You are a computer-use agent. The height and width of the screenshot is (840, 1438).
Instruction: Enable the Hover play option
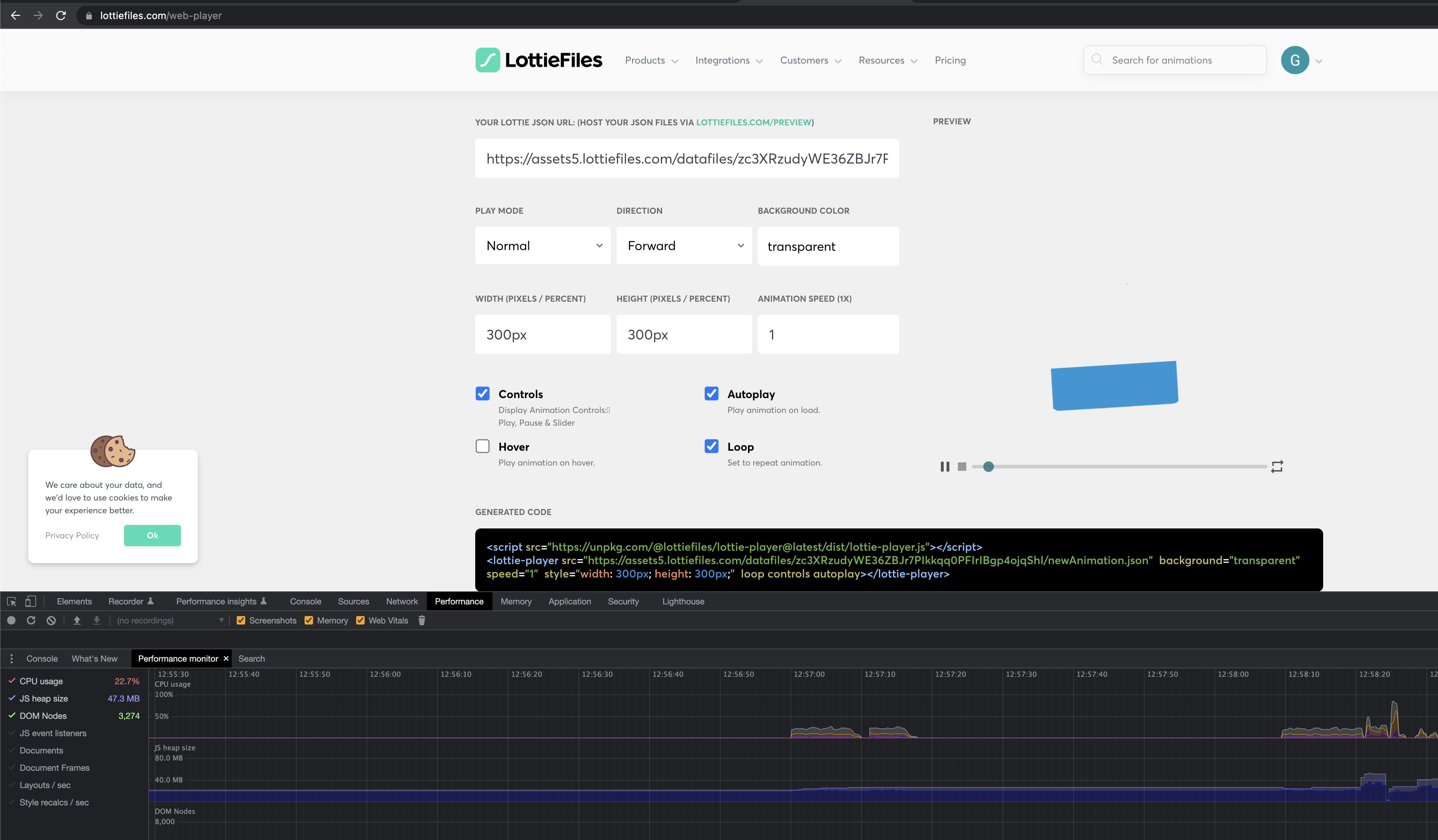click(483, 446)
